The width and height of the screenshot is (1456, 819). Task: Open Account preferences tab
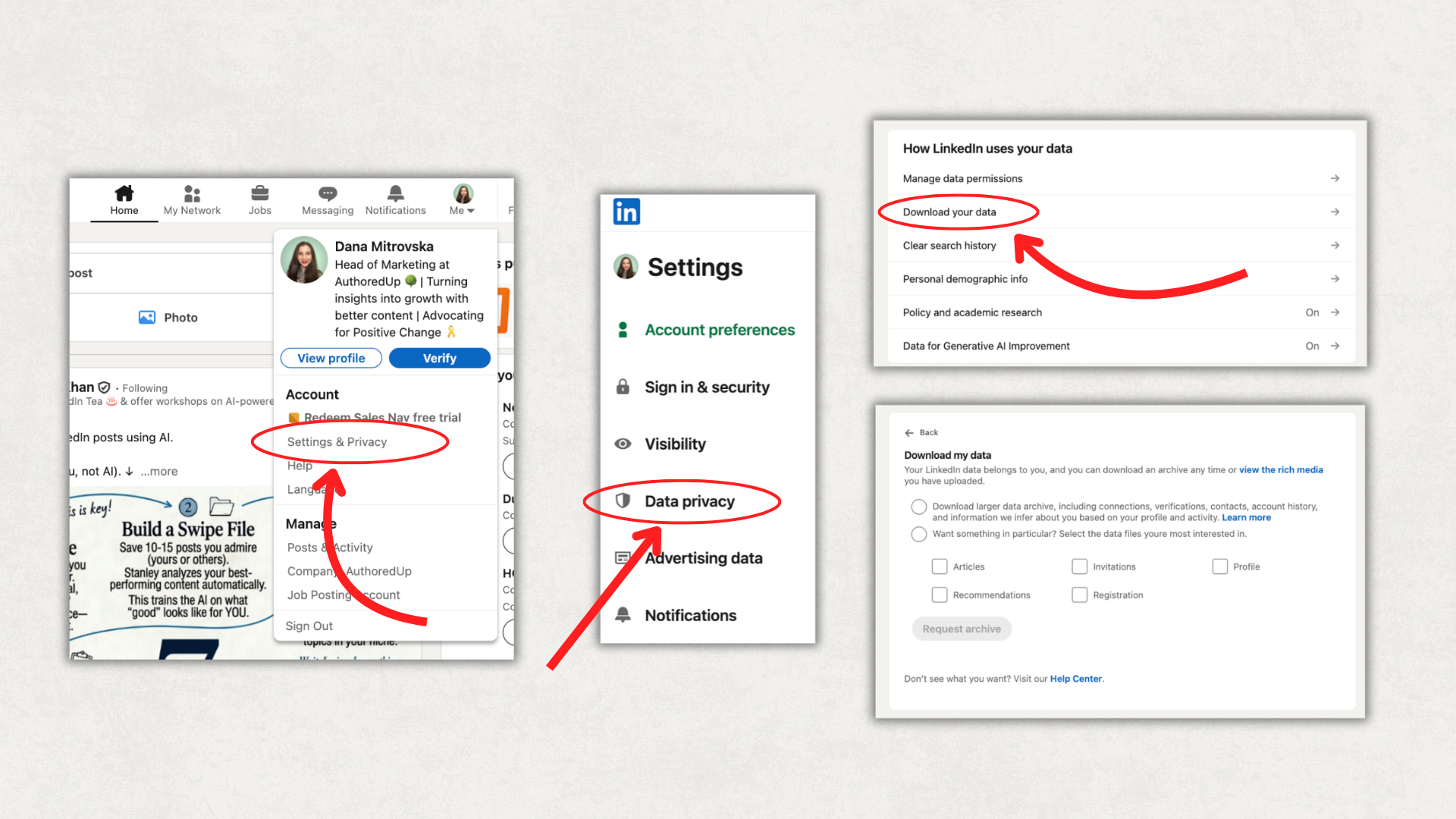tap(720, 330)
